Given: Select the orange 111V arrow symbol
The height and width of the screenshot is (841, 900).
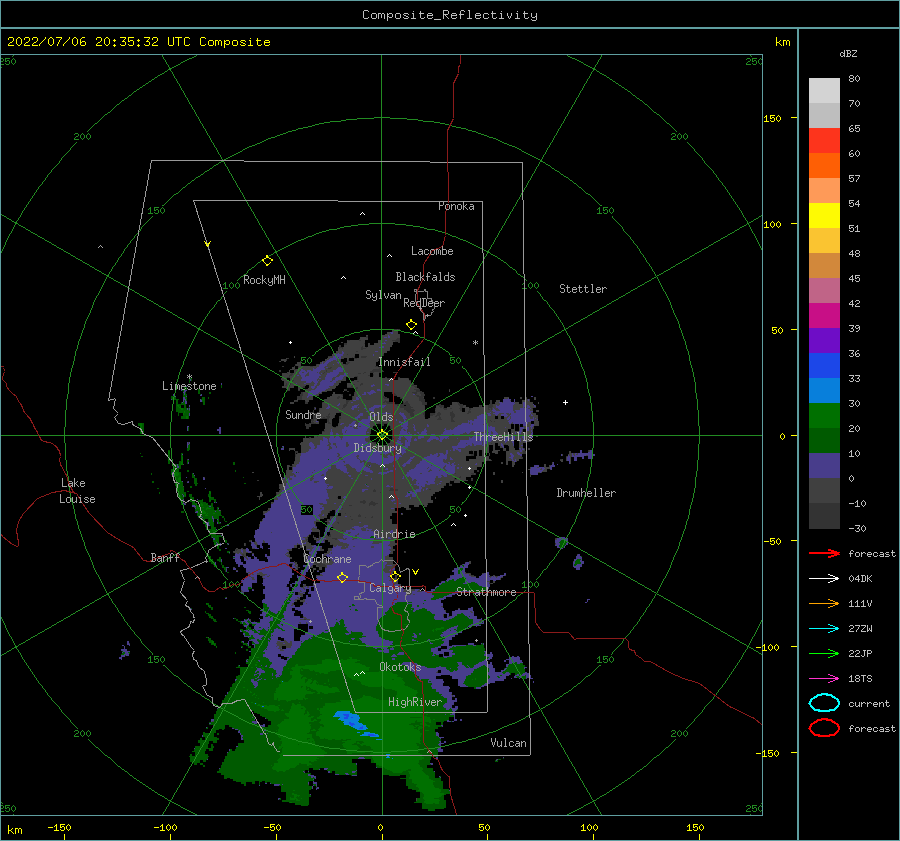Looking at the screenshot, I should pos(824,603).
